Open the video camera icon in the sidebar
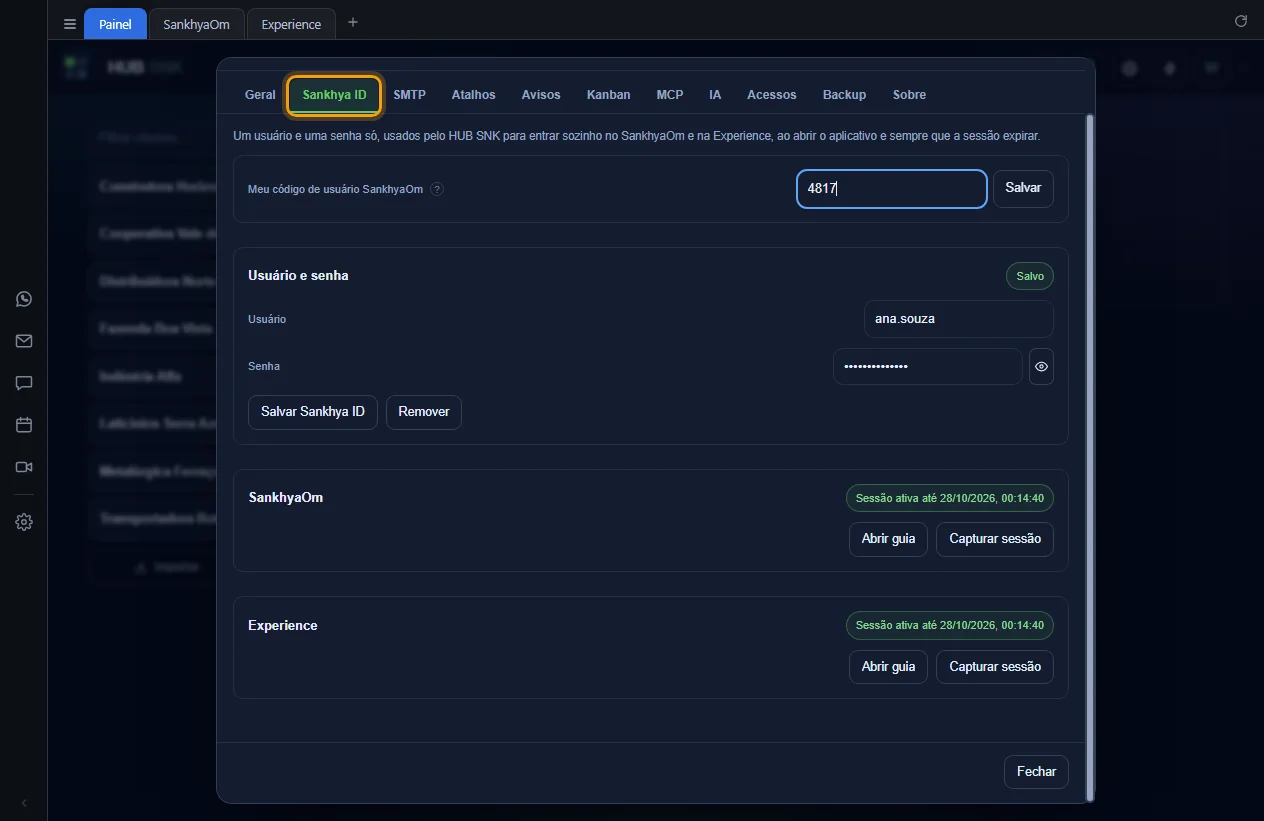 (x=24, y=467)
